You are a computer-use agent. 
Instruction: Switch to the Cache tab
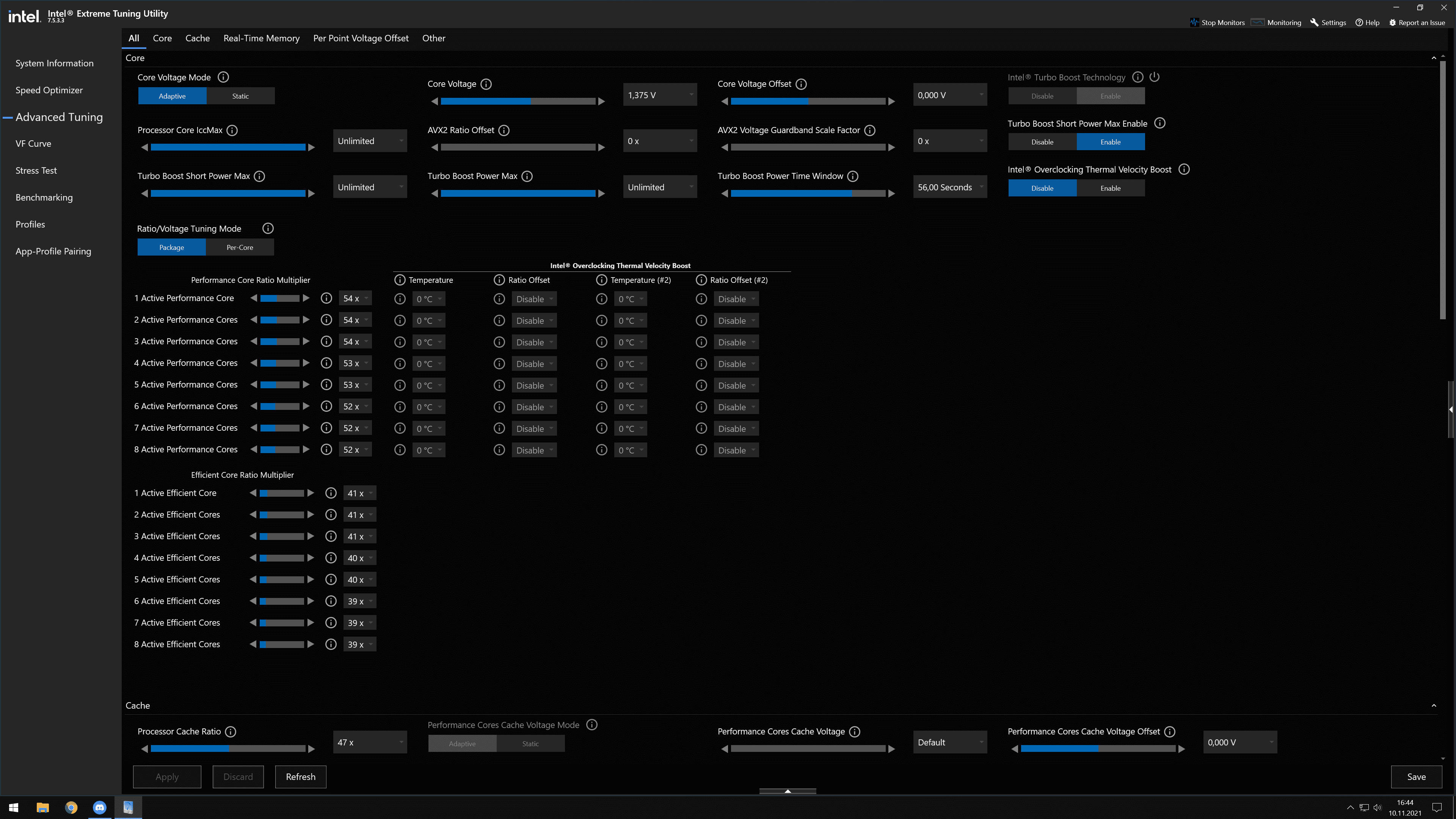(197, 38)
